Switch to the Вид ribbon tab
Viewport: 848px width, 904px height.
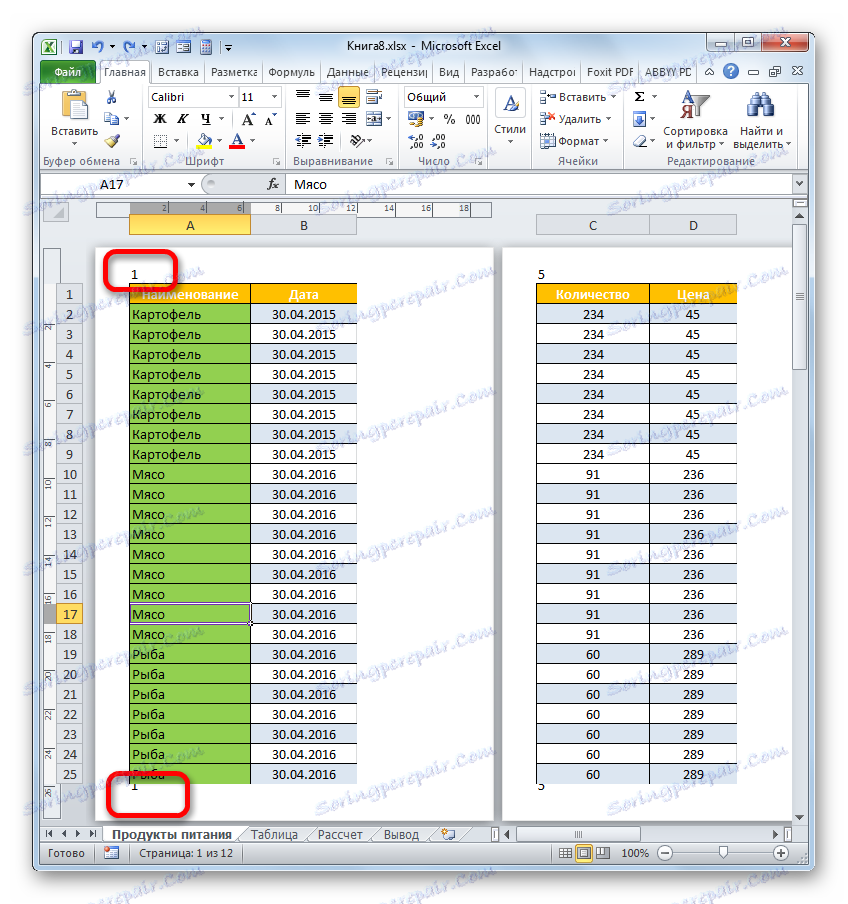pyautogui.click(x=449, y=73)
